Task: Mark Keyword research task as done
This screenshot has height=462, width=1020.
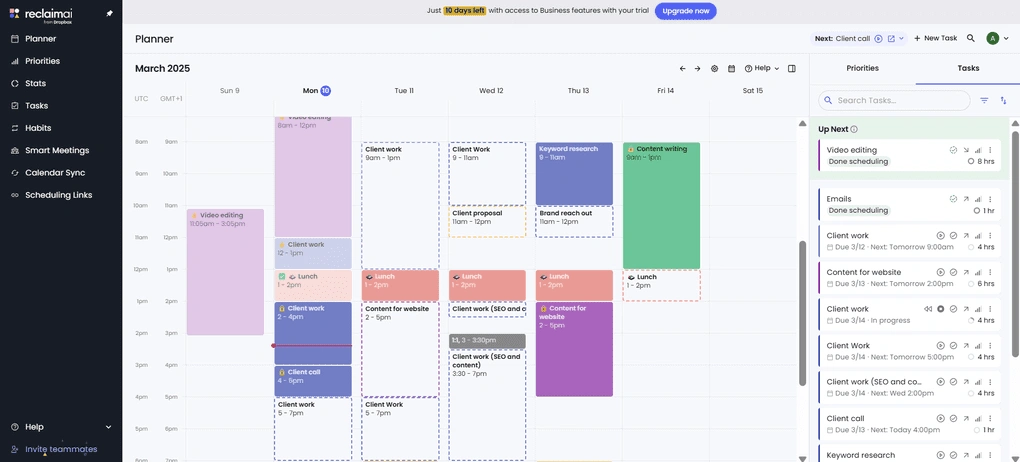Action: coord(953,455)
